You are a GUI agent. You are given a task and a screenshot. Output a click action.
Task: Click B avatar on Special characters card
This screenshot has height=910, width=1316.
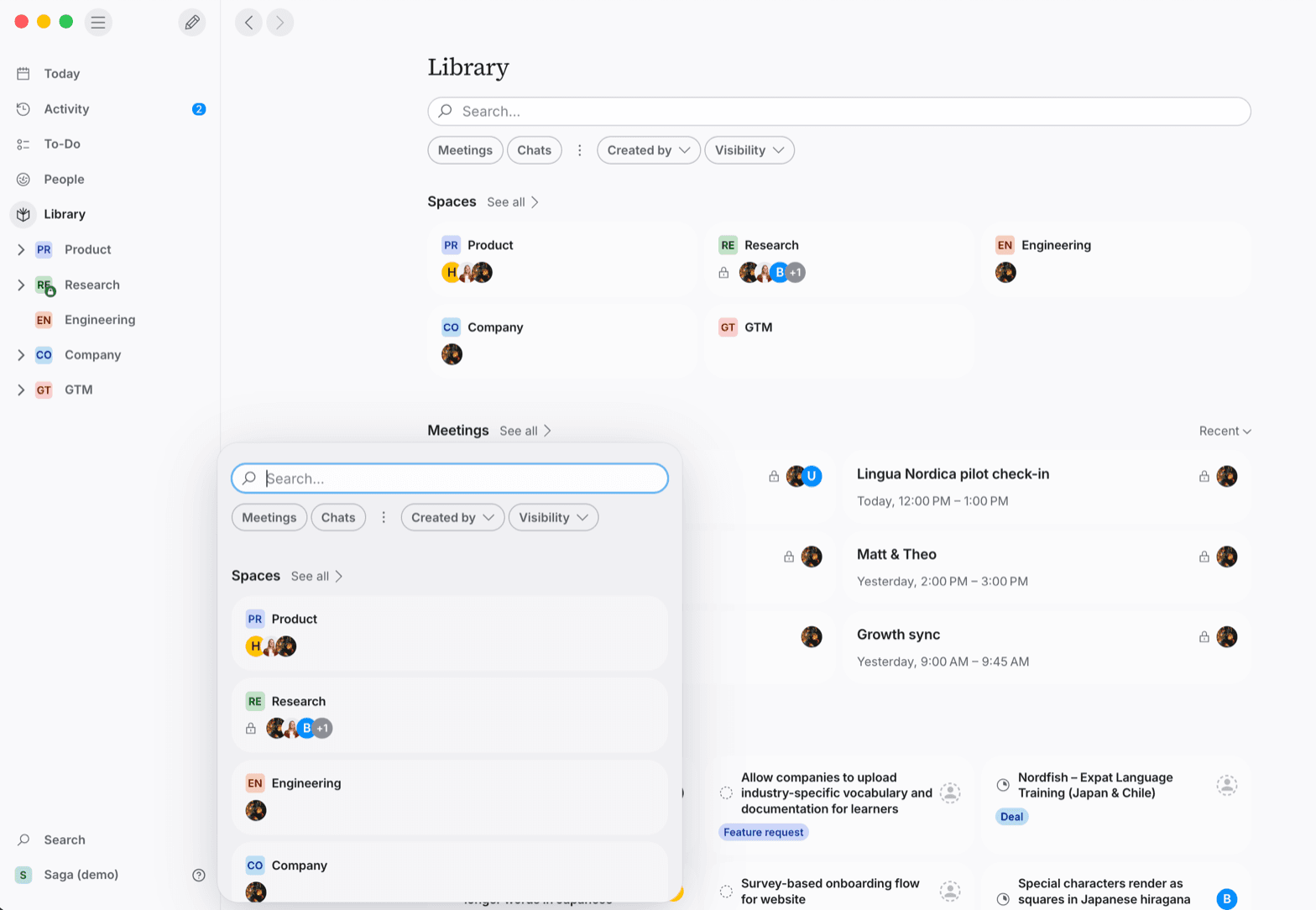coord(1227,899)
